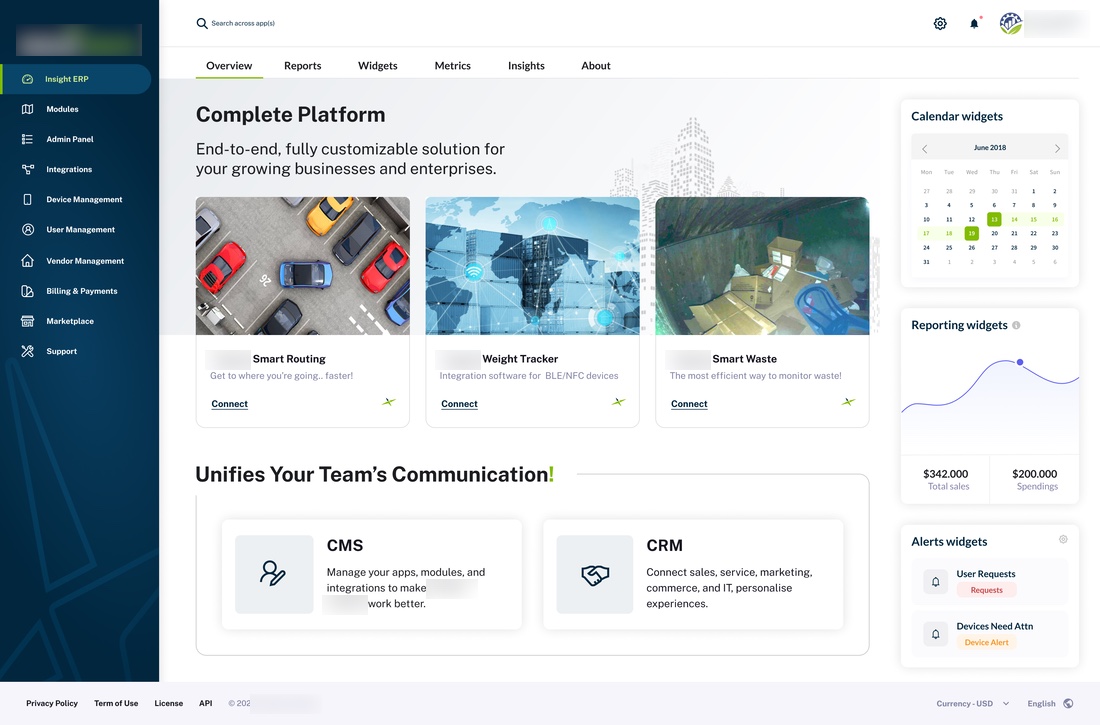This screenshot has width=1100, height=725.
Task: Open the Privacy Policy link
Action: (52, 703)
